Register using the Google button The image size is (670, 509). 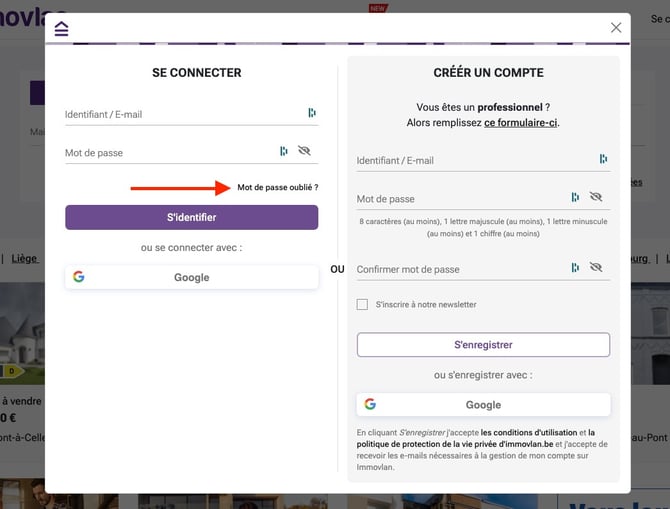(x=483, y=405)
